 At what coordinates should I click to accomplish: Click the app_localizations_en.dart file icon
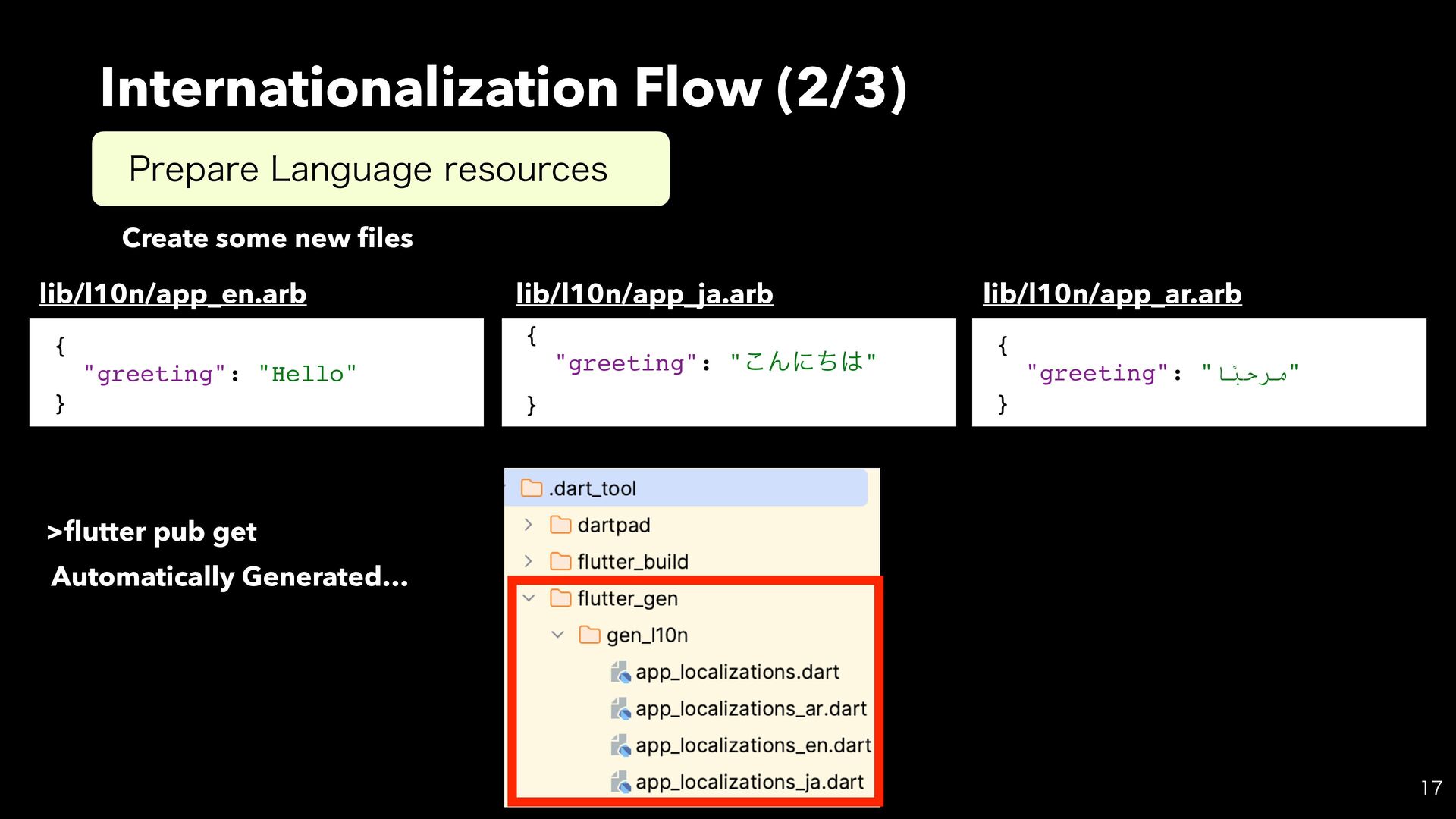coord(621,745)
